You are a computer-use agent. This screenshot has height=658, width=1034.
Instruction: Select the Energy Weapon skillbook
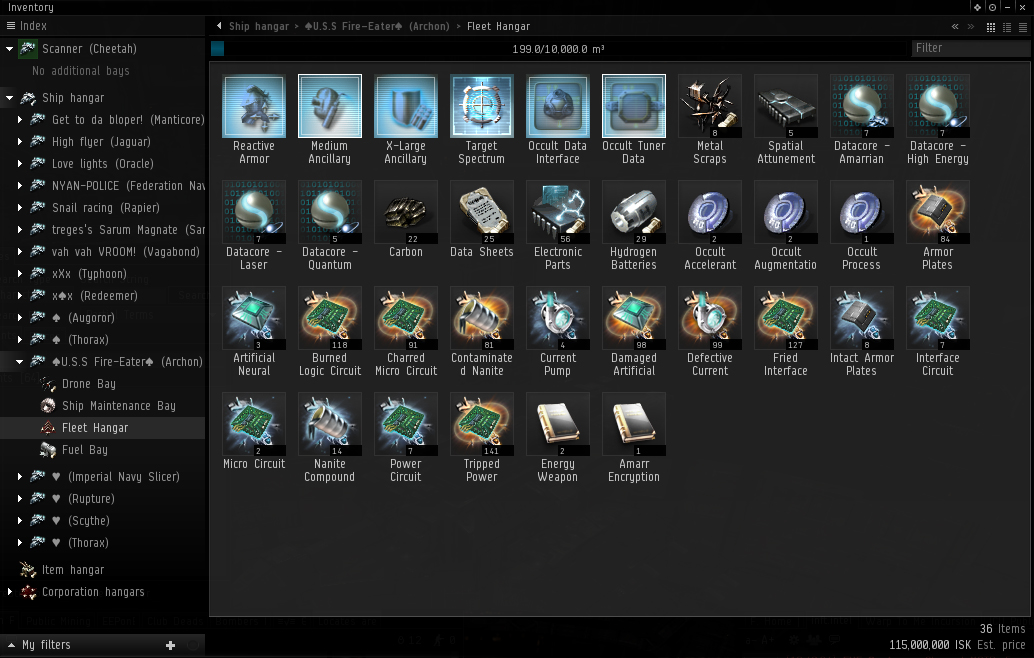[x=558, y=425]
